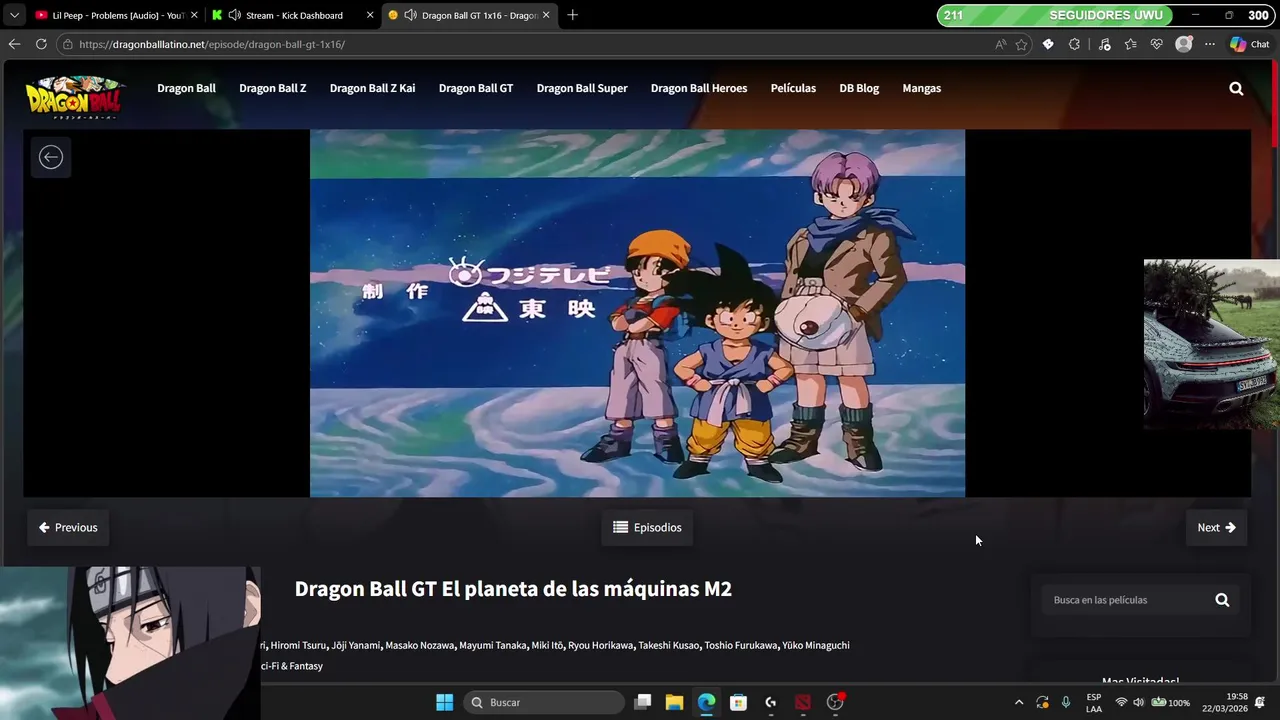Toggle the Read aloud icon in the address bar
This screenshot has width=1280, height=720.
click(1000, 44)
